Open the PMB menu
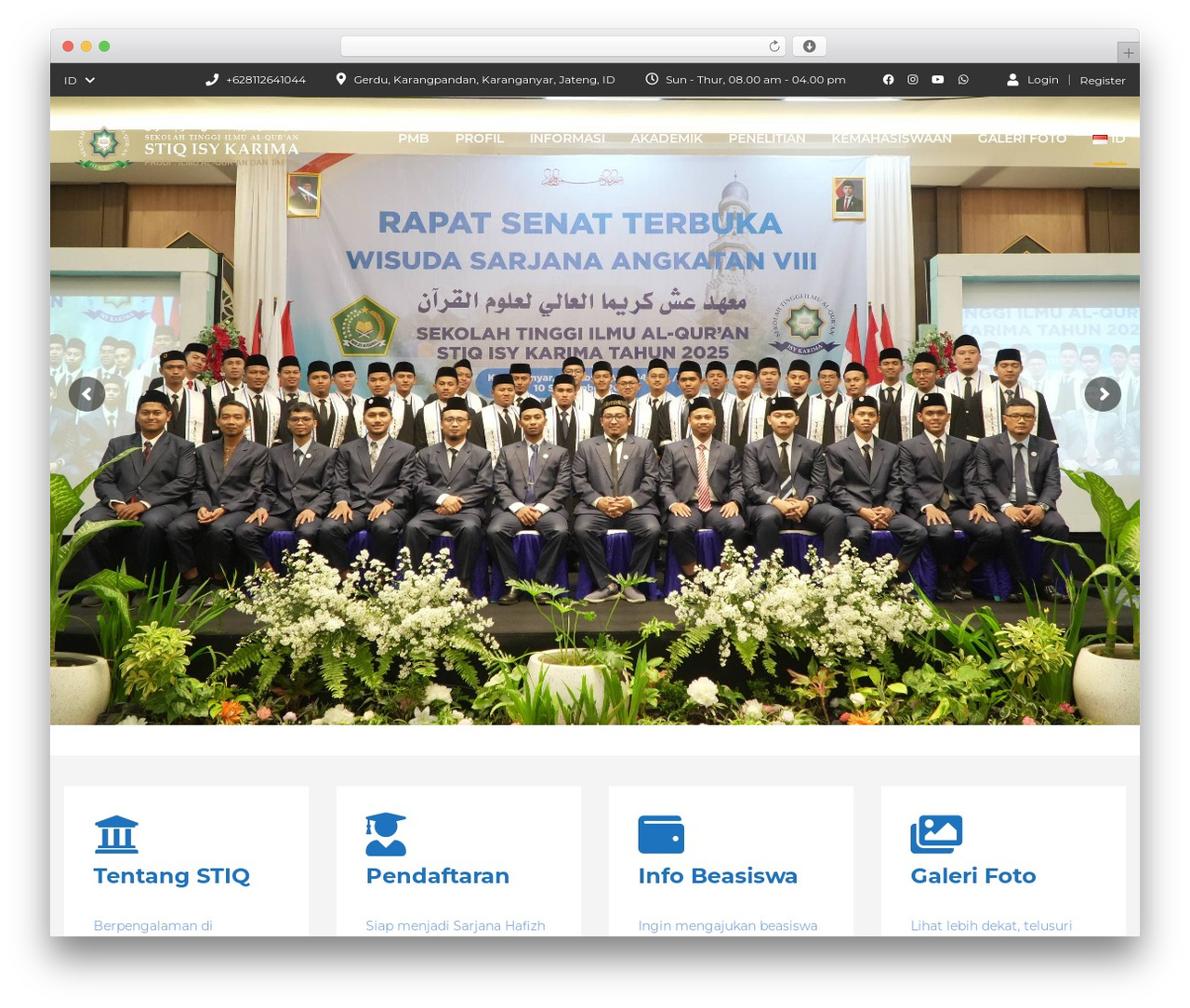This screenshot has height=1008, width=1190. coord(414,139)
